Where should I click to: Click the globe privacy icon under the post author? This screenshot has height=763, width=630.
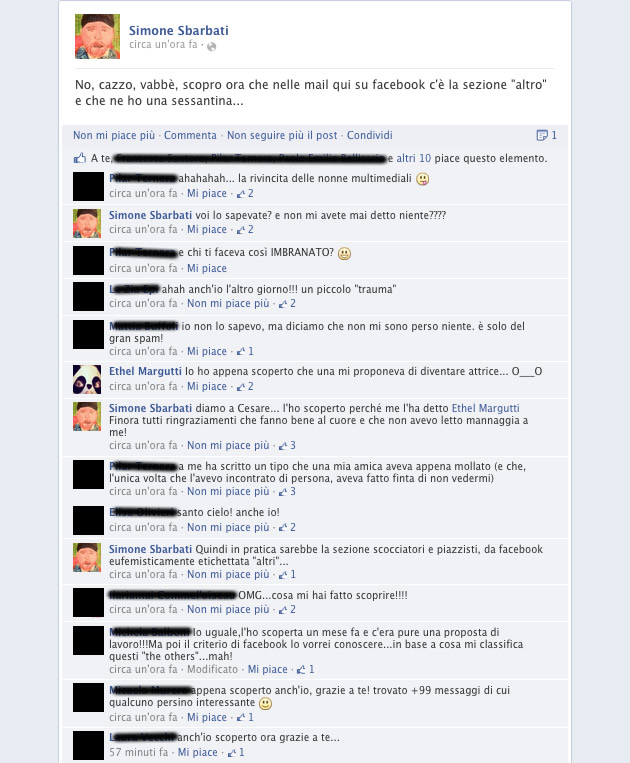click(211, 46)
